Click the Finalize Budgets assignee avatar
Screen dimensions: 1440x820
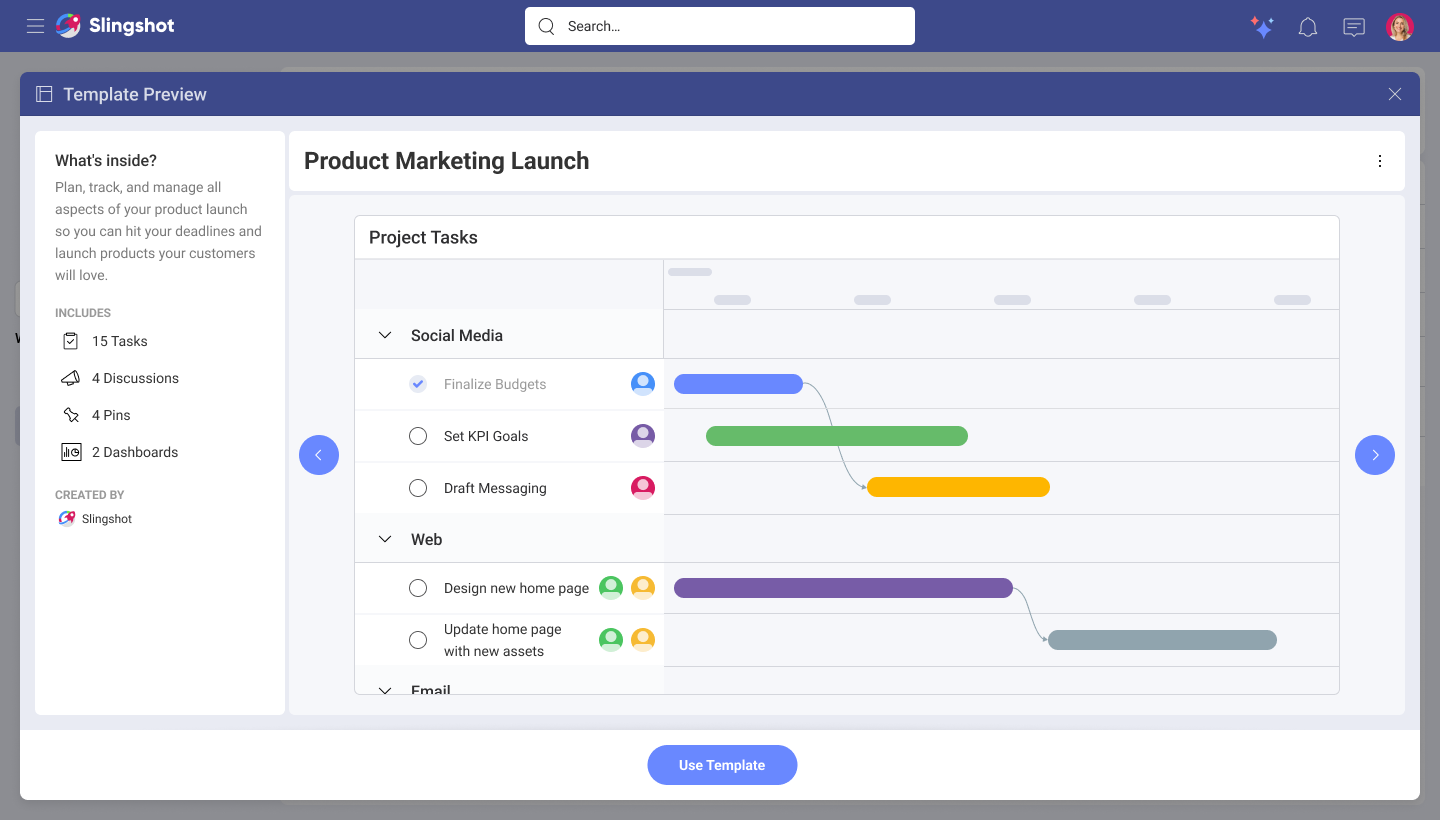(643, 384)
